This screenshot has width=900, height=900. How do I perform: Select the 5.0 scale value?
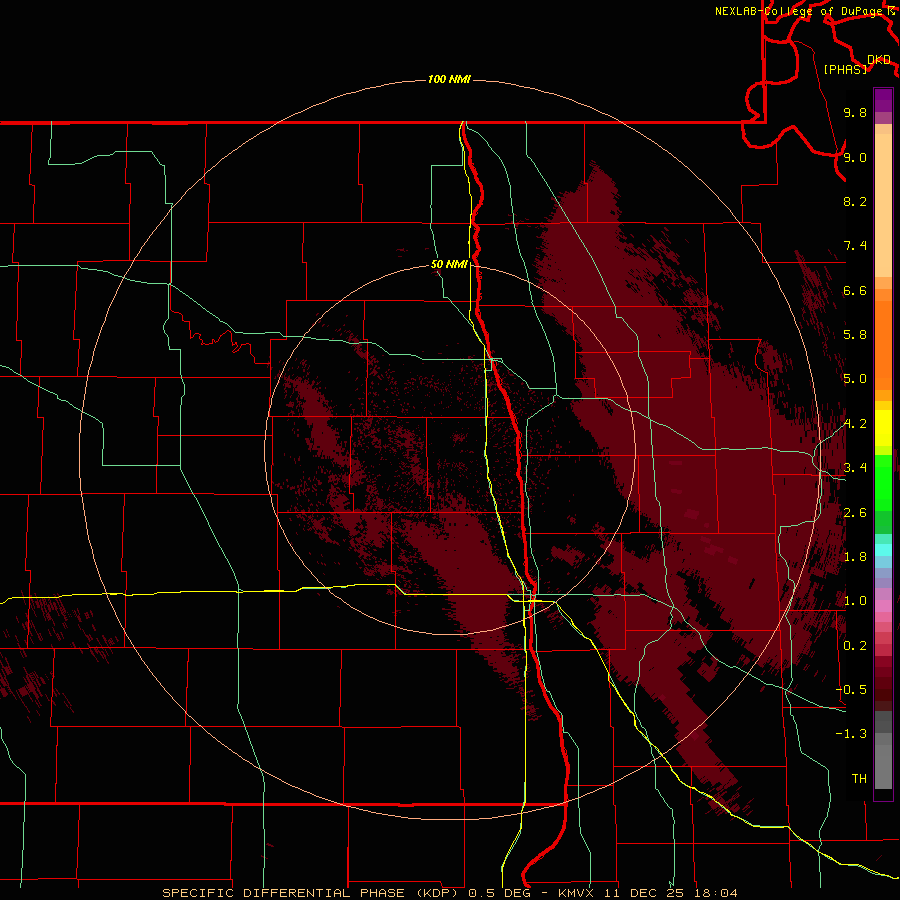click(x=855, y=379)
